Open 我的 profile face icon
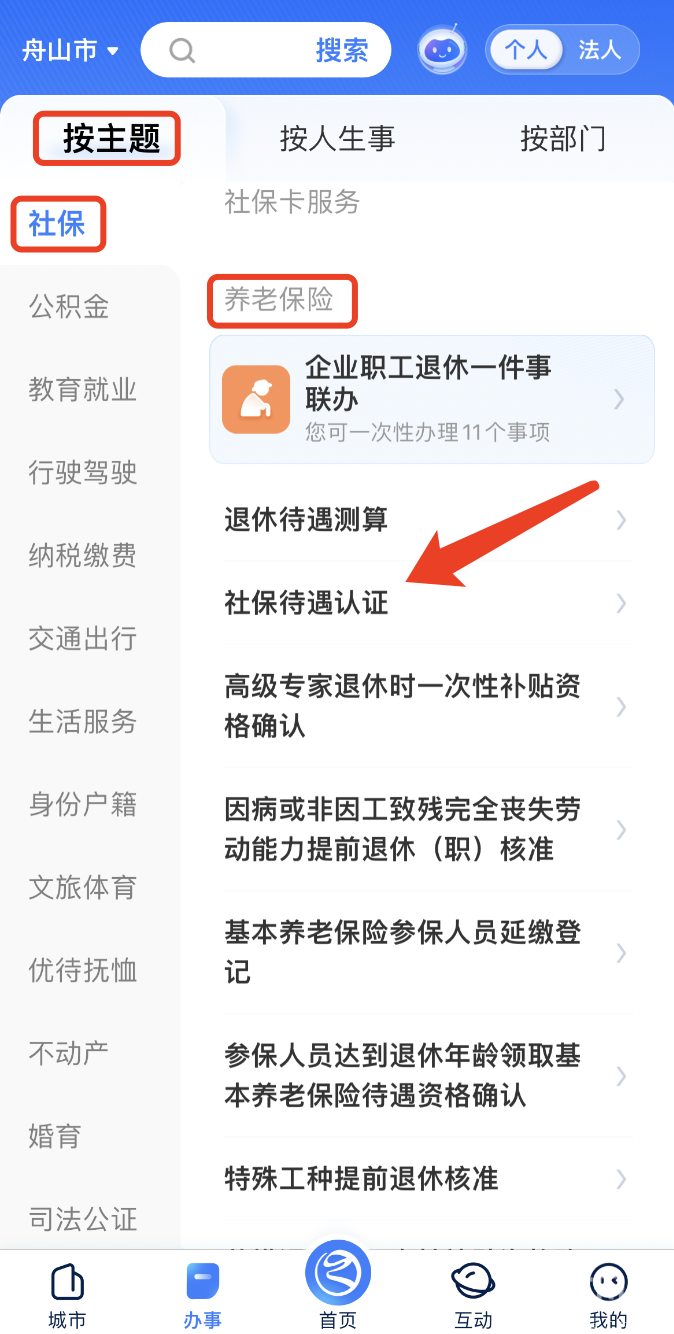This screenshot has width=674, height=1334. (608, 1281)
